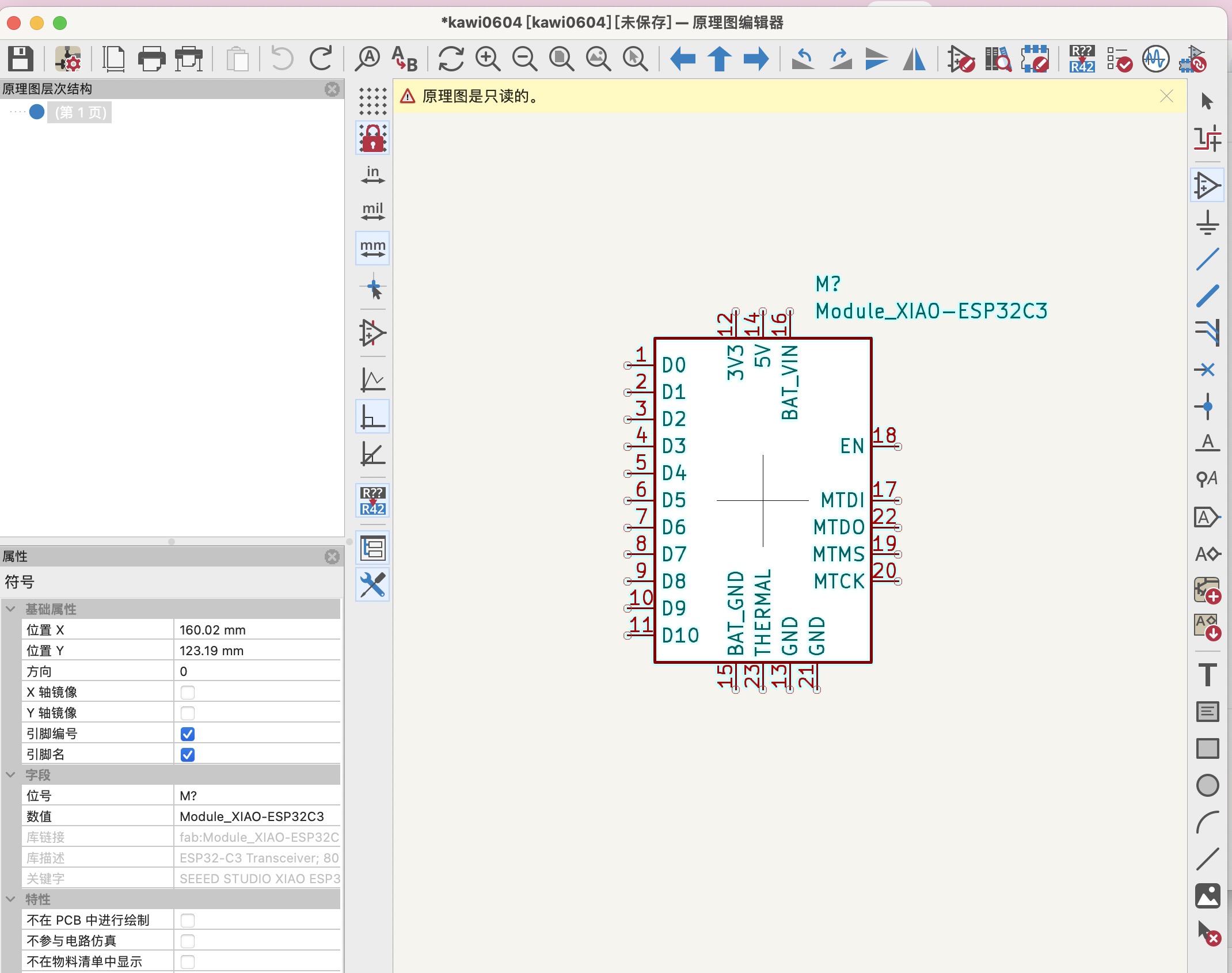Click the Undo arrow
Screen dimensions: 1232x973
[x=282, y=58]
